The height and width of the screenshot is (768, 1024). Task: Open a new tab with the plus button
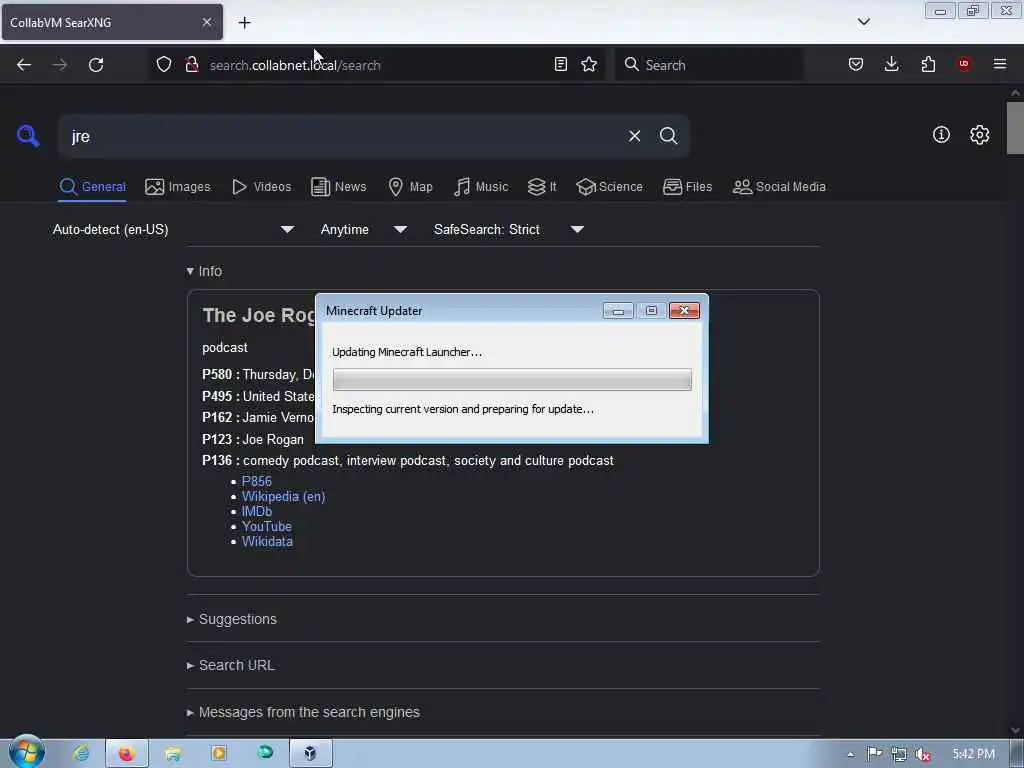pyautogui.click(x=244, y=23)
